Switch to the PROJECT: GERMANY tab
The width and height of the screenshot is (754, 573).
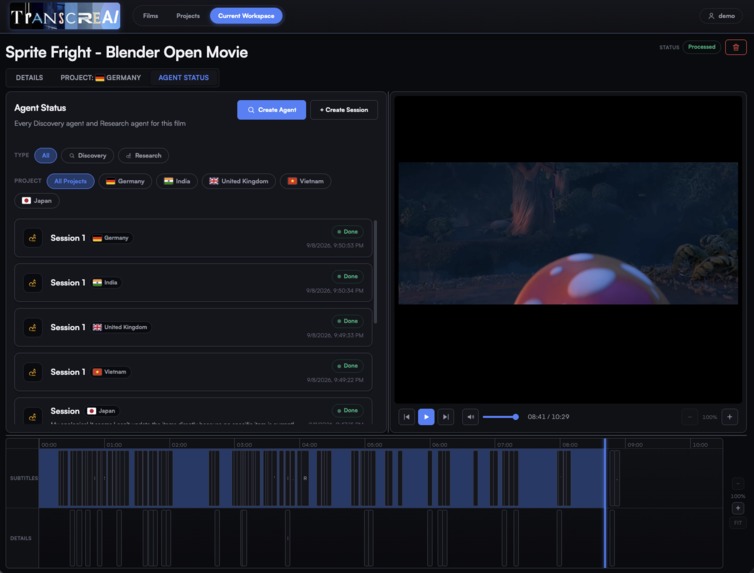[x=101, y=77]
